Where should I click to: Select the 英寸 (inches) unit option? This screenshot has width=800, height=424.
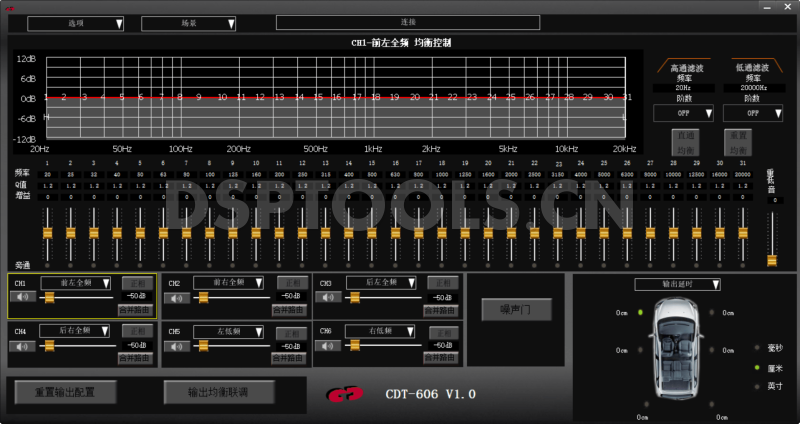[x=775, y=385]
